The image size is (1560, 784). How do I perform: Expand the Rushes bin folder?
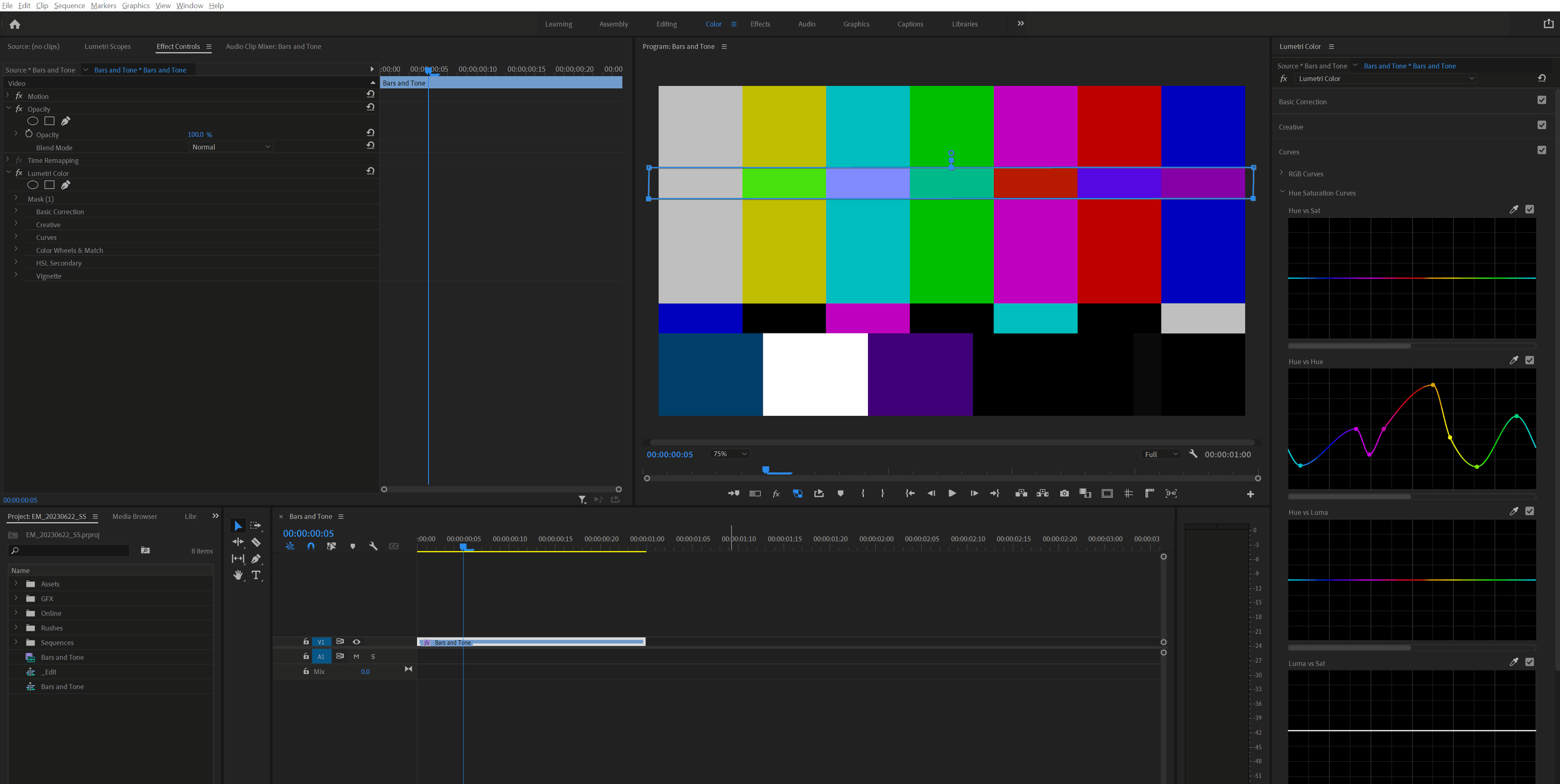coord(16,628)
